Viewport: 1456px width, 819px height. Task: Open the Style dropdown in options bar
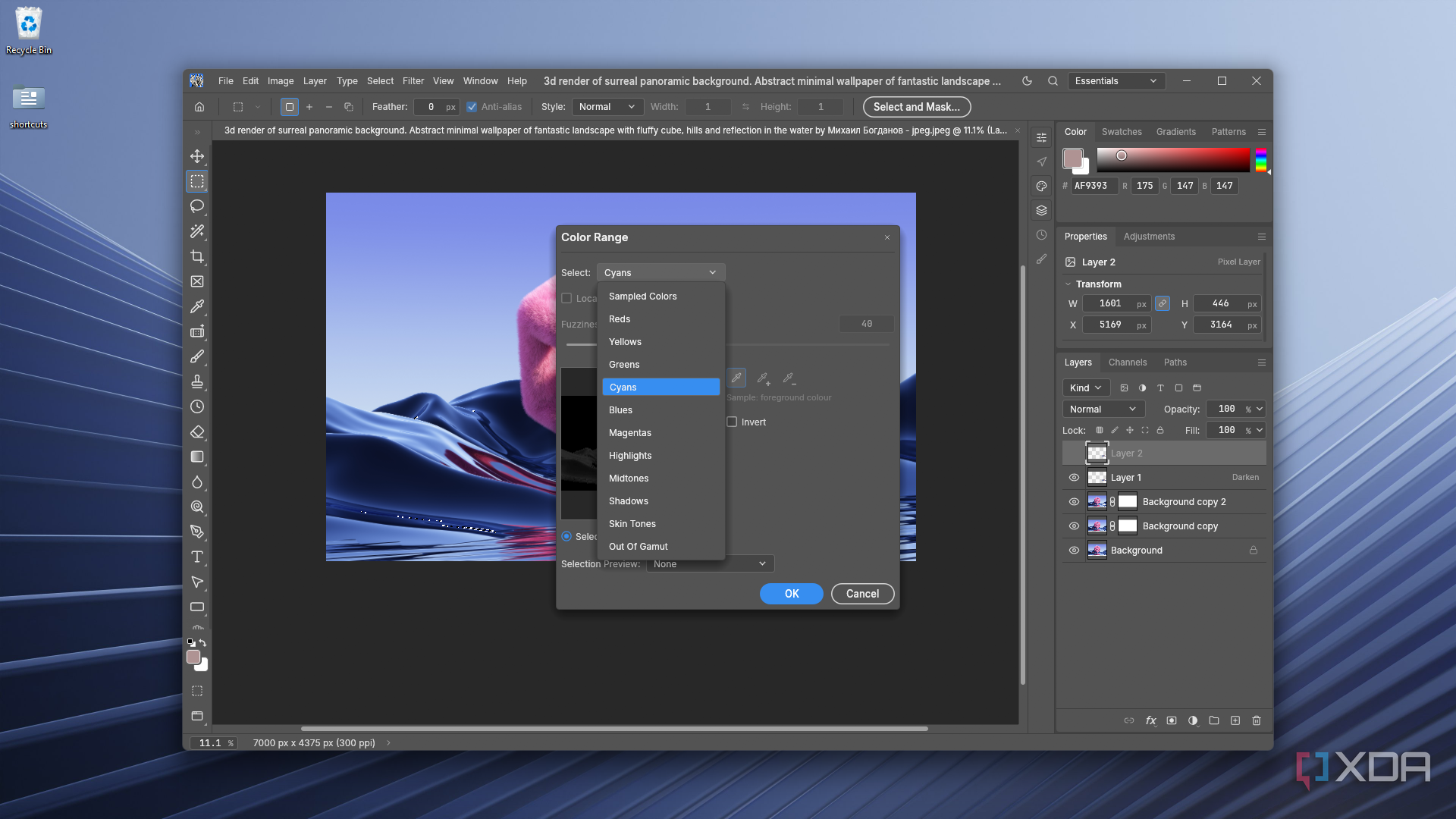pyautogui.click(x=607, y=107)
